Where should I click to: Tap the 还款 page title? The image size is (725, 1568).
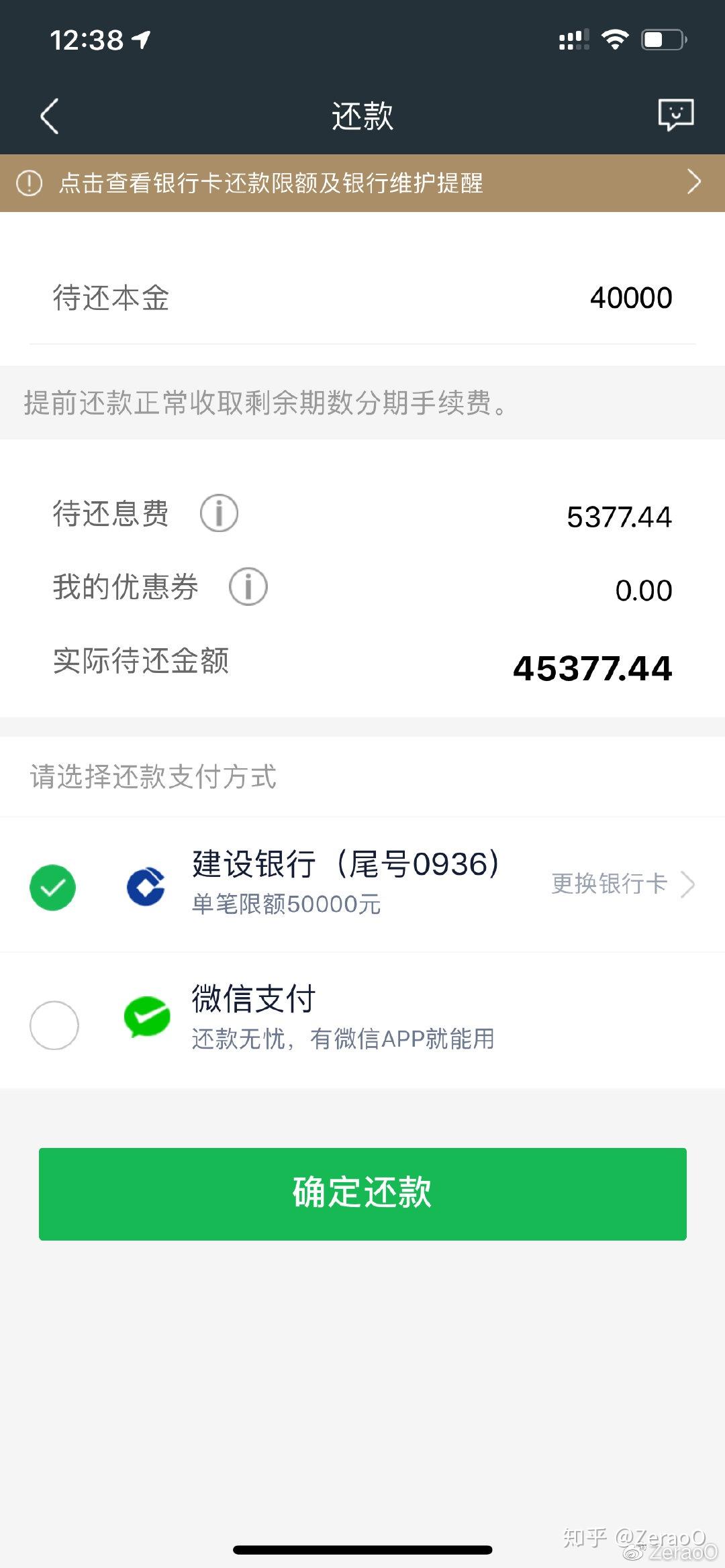click(362, 116)
